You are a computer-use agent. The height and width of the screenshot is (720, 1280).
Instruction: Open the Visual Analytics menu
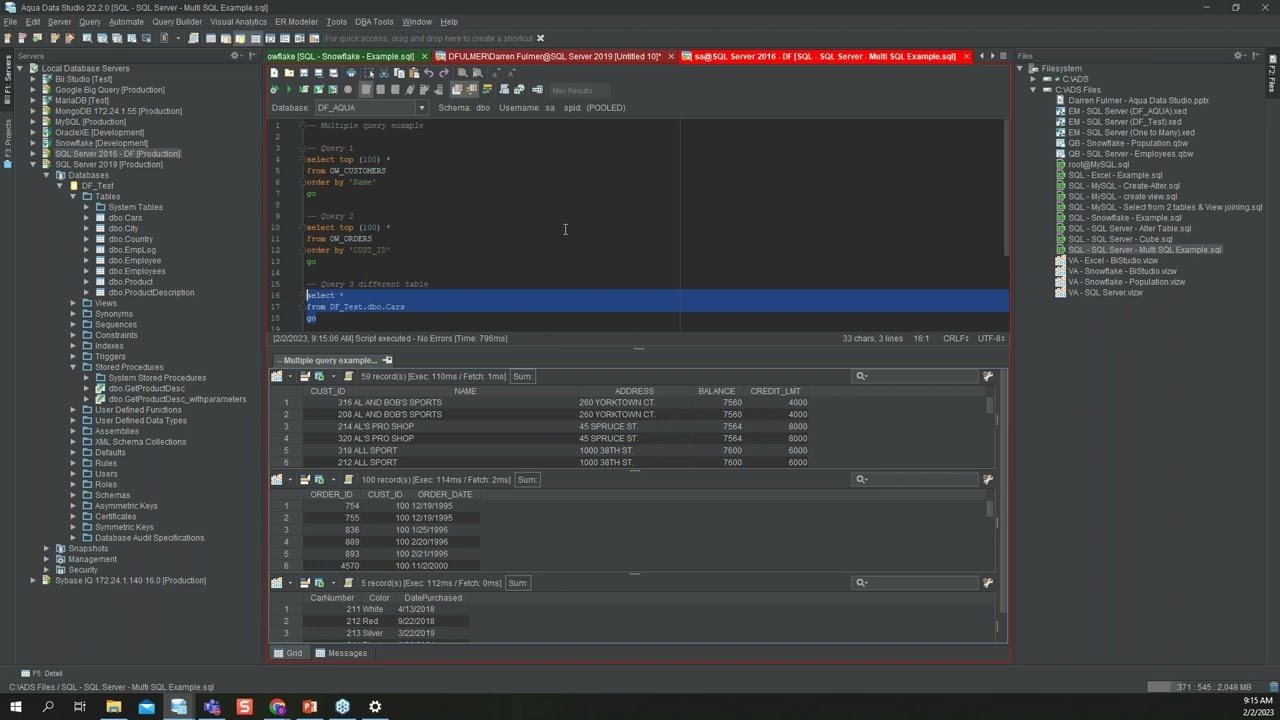238,21
